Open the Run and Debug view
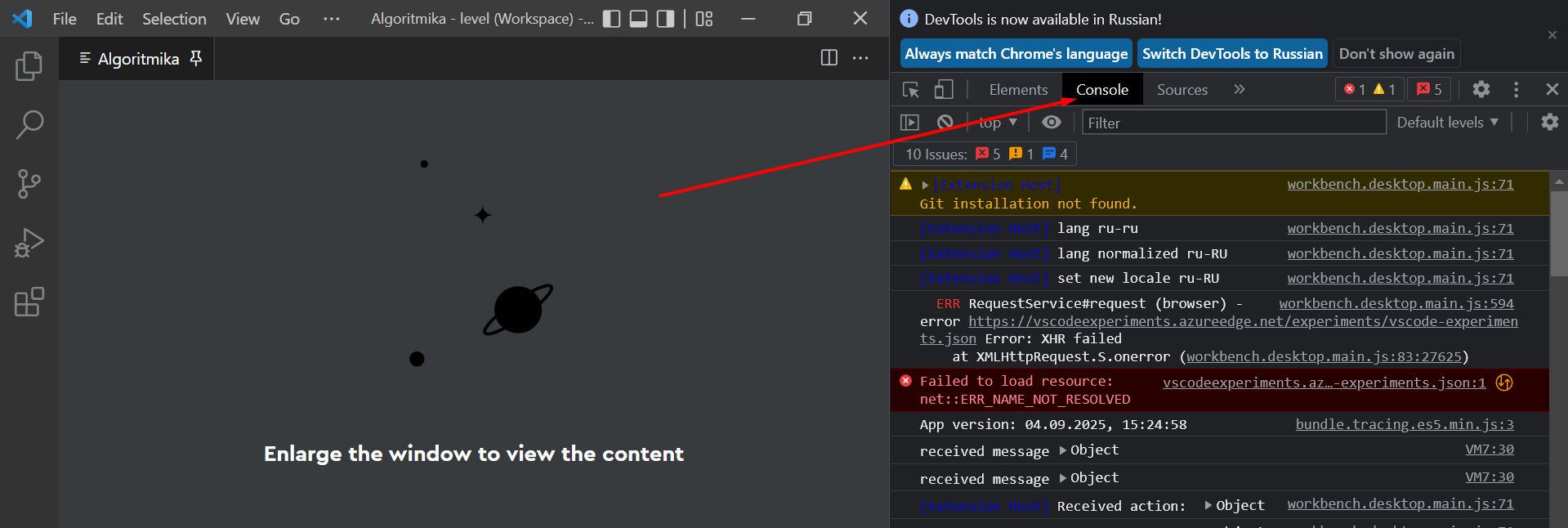The width and height of the screenshot is (1568, 528). (29, 243)
